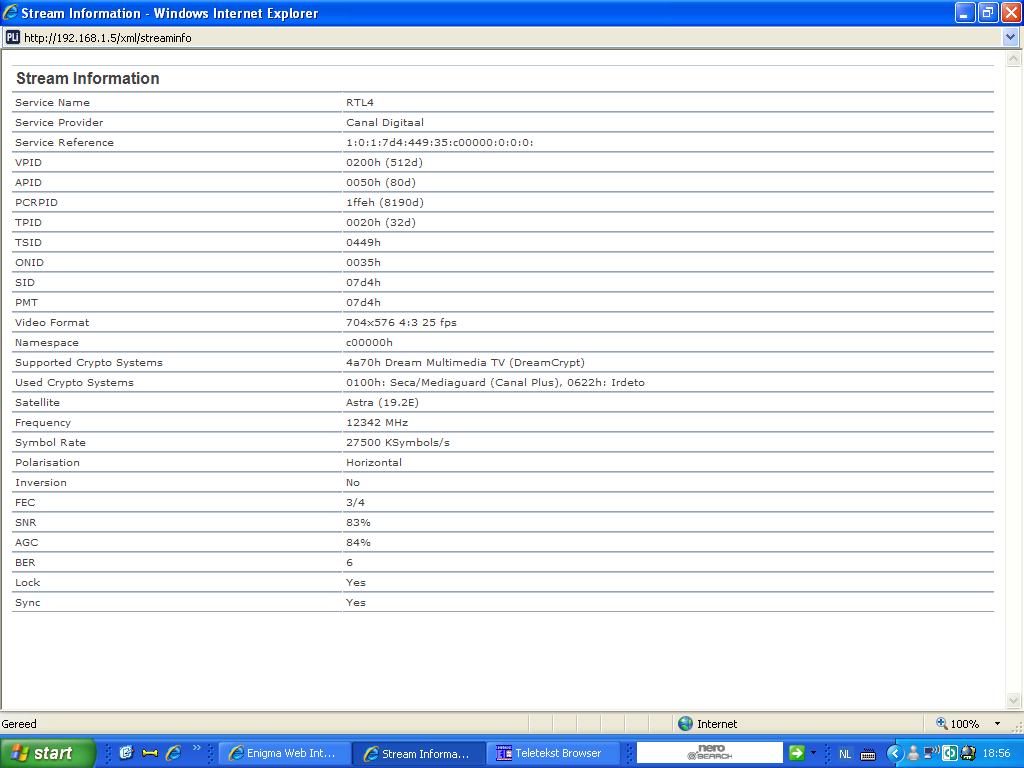1024x768 pixels.
Task: Launch Outlook Express from quick launch
Action: [127, 753]
